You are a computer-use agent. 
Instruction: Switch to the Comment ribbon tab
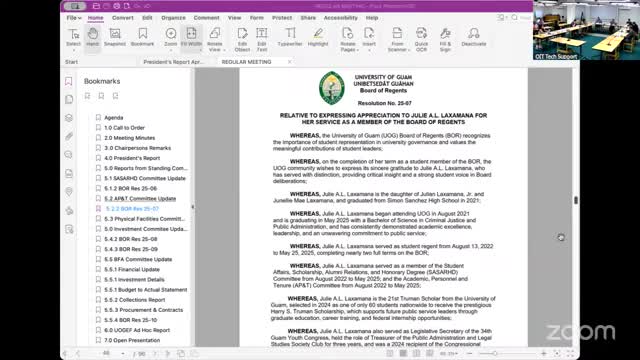207,18
